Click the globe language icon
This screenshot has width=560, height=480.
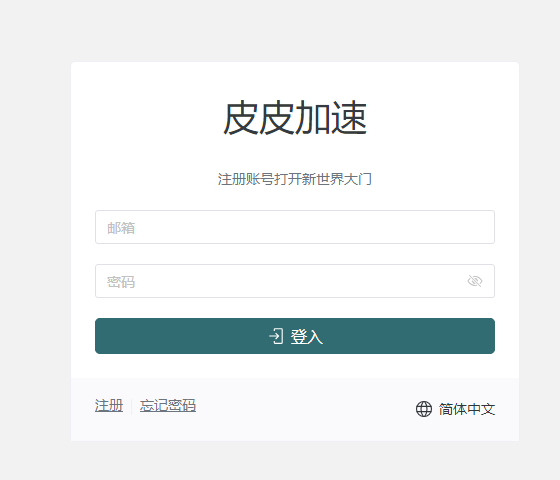coord(424,409)
